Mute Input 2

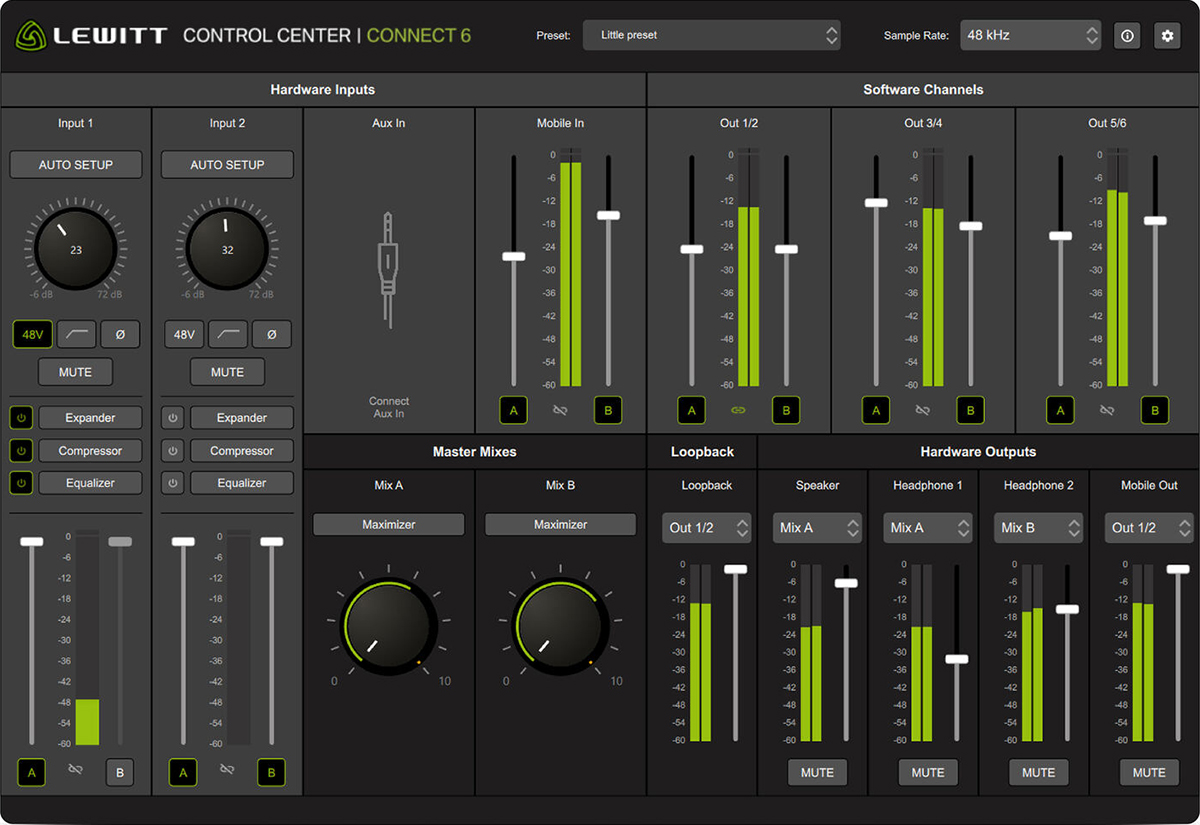(x=228, y=372)
